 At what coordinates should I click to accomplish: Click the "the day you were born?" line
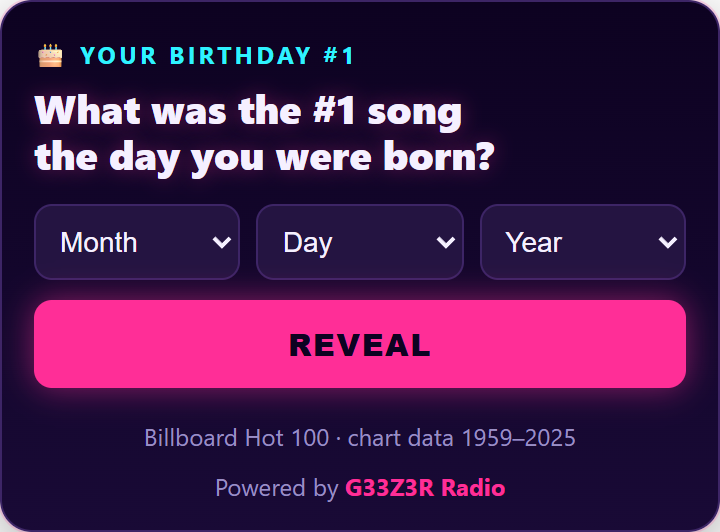[x=264, y=158]
